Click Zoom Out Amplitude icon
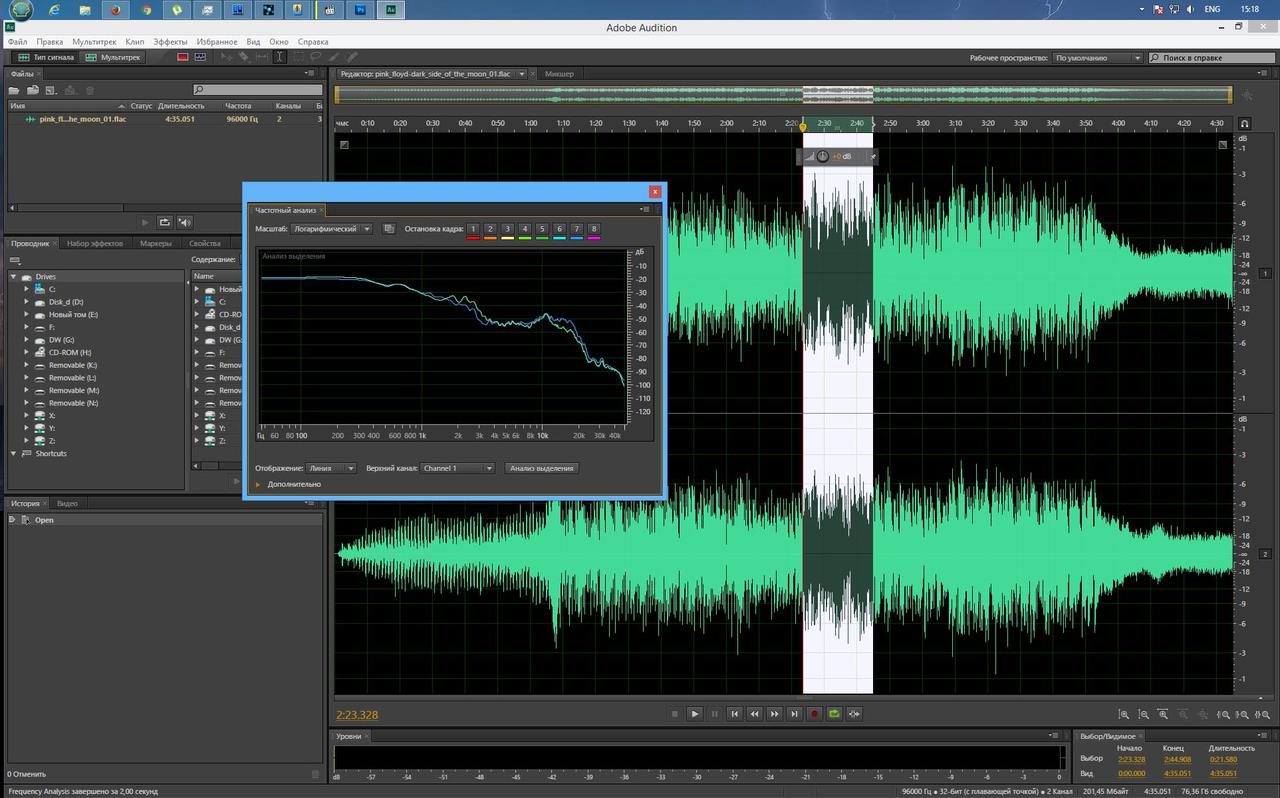The width and height of the screenshot is (1280, 798). [x=1143, y=714]
